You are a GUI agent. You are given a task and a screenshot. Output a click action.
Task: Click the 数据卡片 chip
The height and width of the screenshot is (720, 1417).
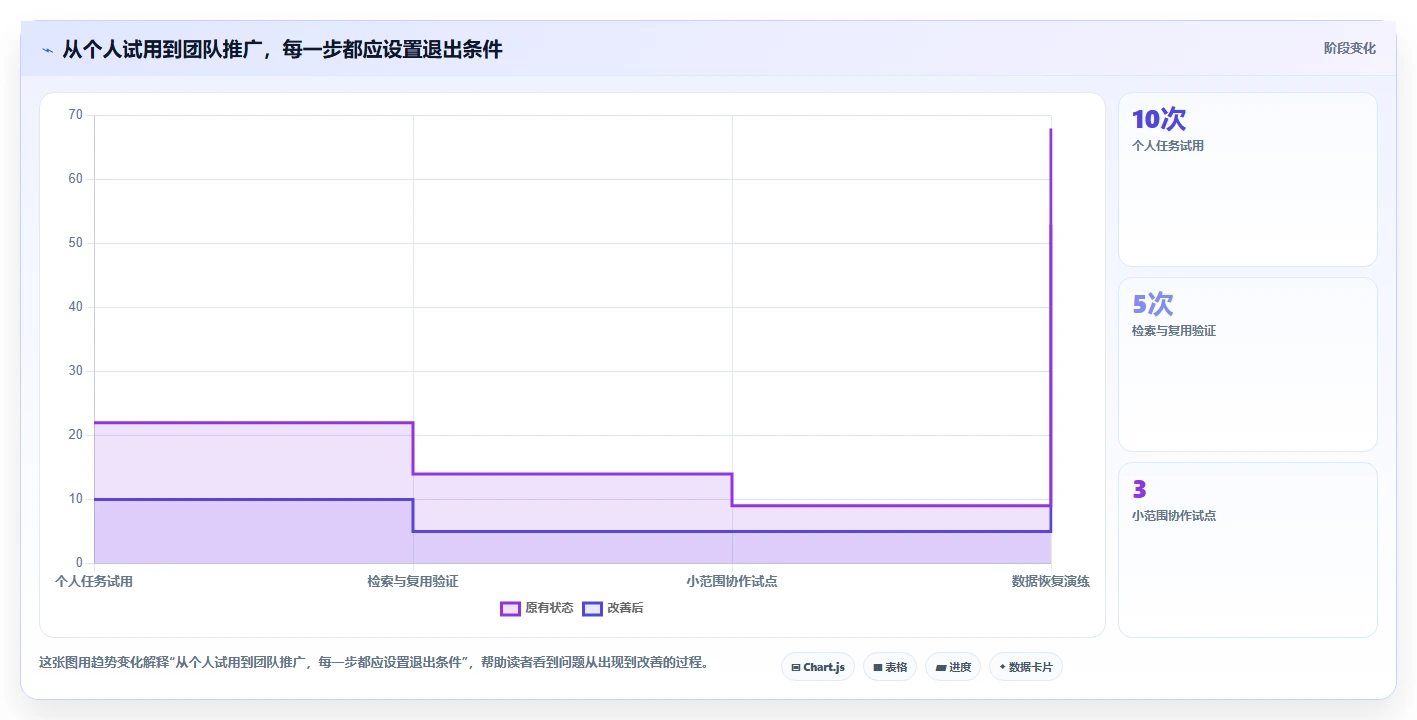(x=1026, y=667)
